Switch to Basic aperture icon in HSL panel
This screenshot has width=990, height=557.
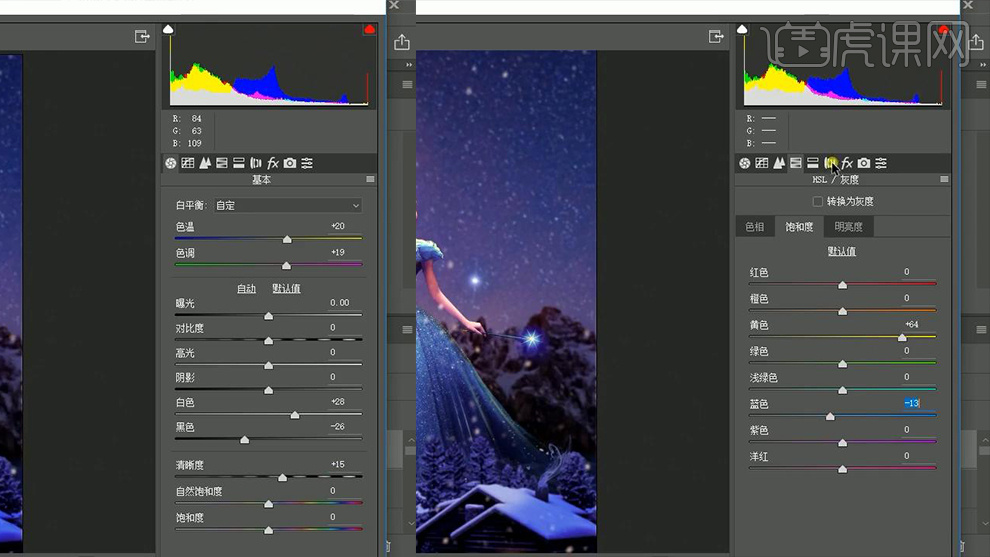pos(745,163)
